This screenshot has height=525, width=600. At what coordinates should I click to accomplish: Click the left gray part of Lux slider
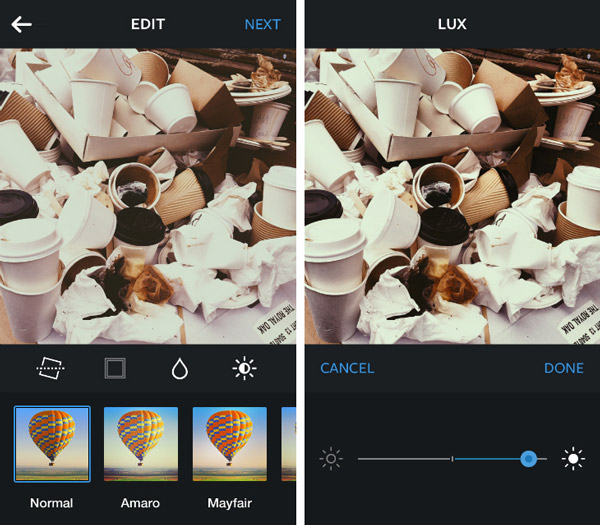pyautogui.click(x=404, y=458)
